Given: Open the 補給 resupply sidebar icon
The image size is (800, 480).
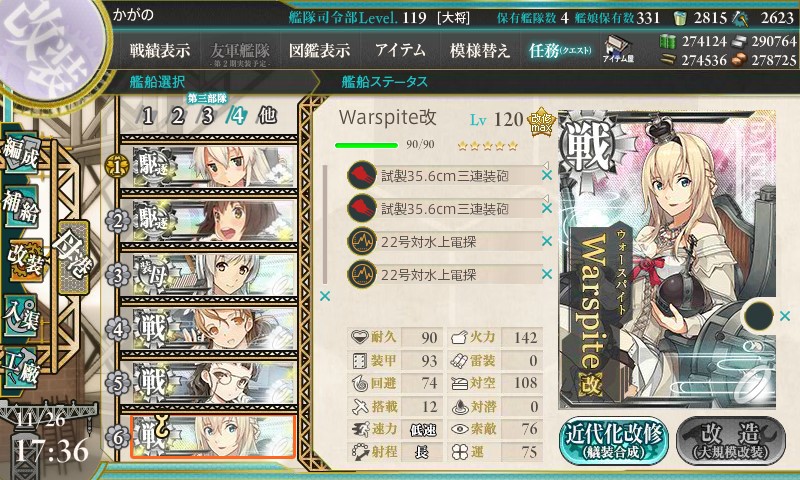Looking at the screenshot, I should point(21,207).
